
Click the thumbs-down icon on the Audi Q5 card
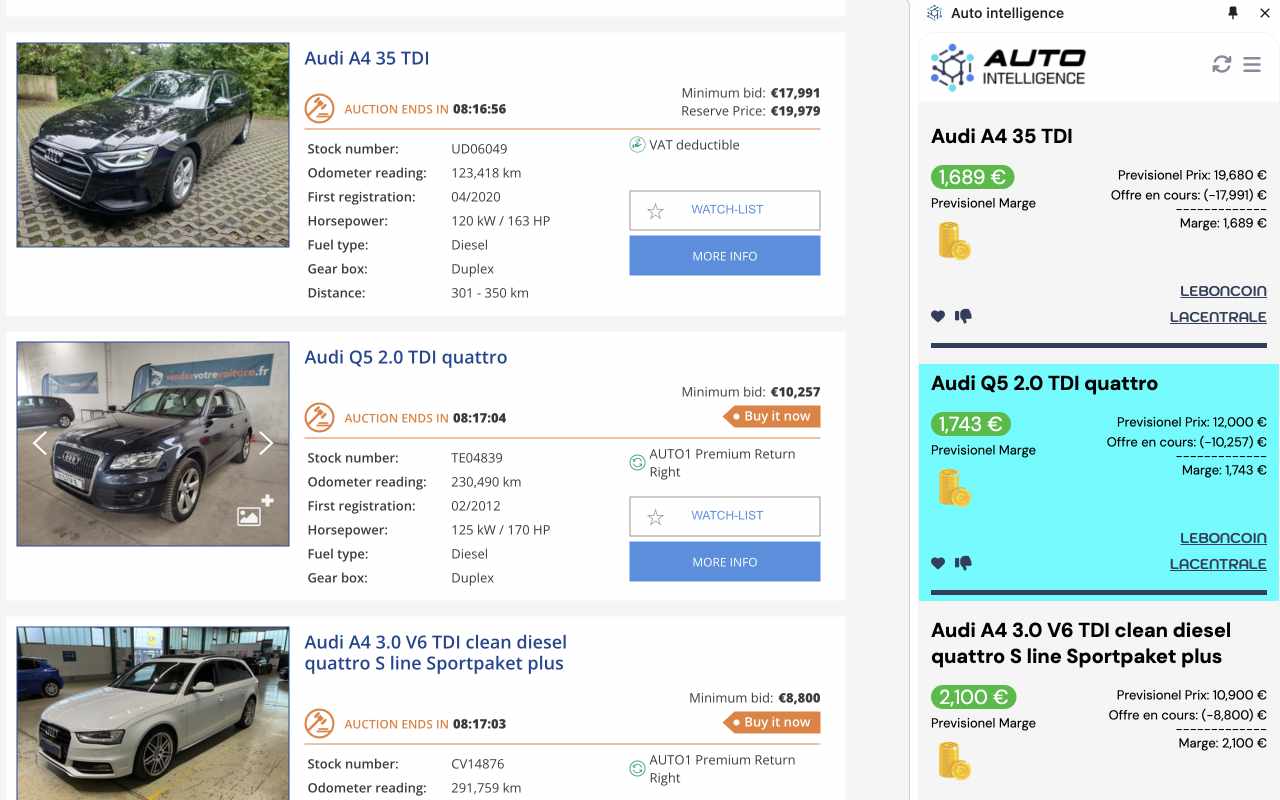click(x=962, y=562)
